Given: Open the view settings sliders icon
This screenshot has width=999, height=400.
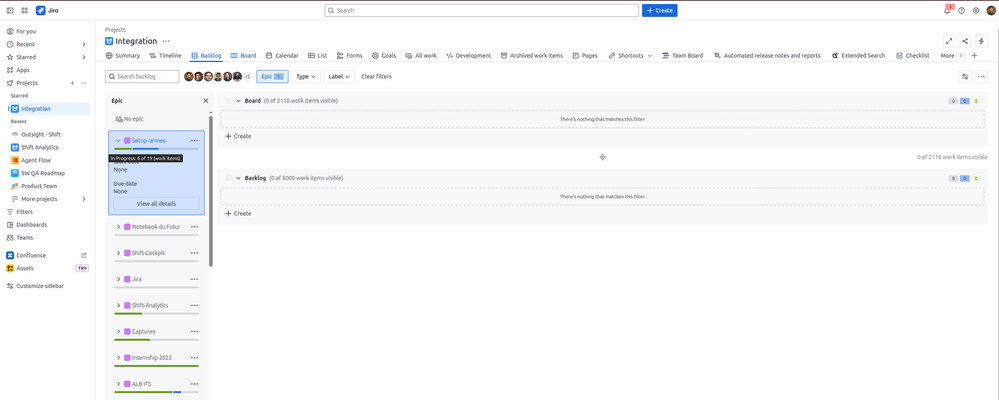Looking at the screenshot, I should [x=965, y=76].
